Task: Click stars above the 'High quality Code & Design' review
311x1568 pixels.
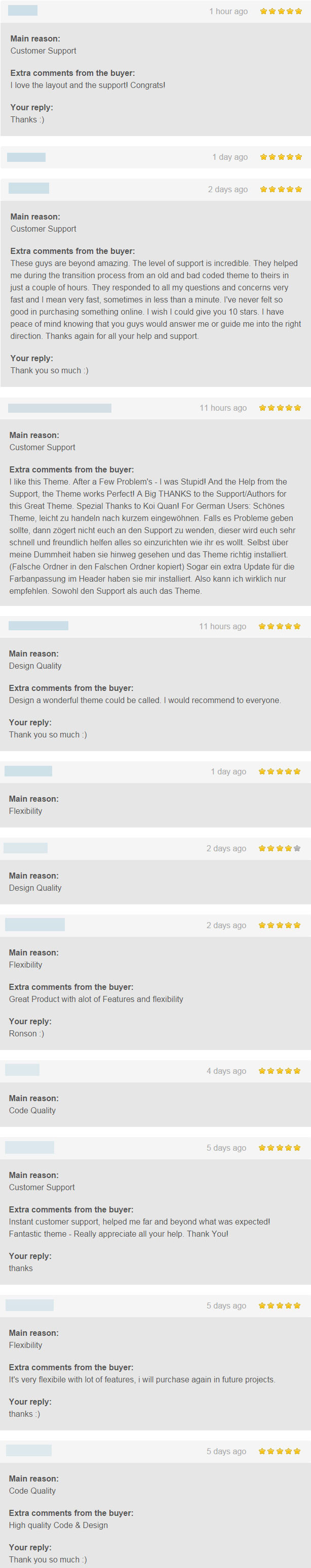Action: click(x=279, y=1451)
